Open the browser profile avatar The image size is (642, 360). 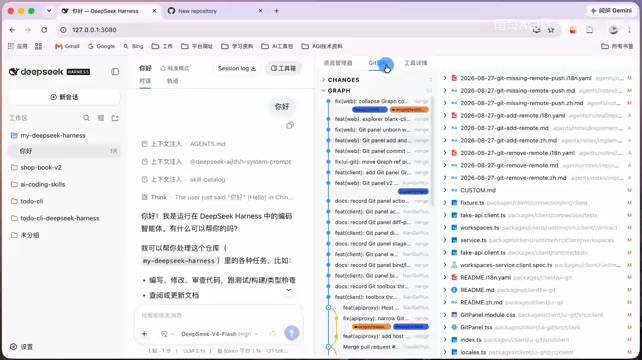point(613,30)
